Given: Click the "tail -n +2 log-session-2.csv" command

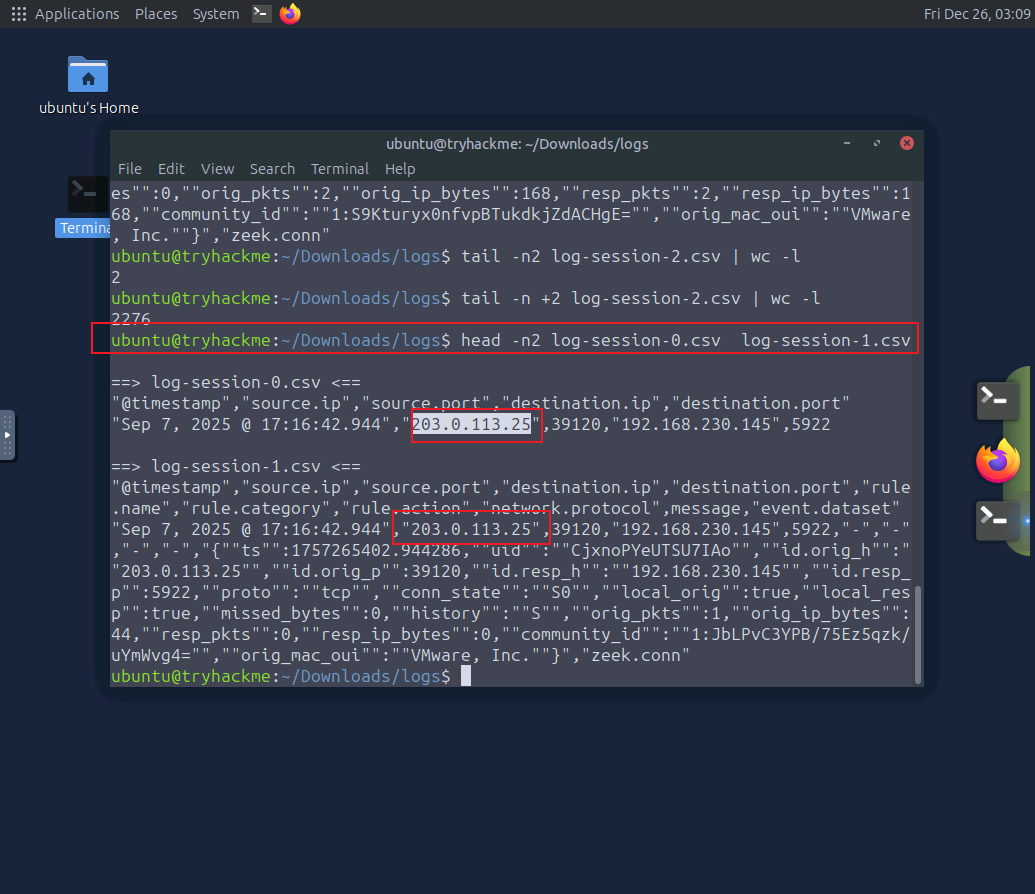Looking at the screenshot, I should (601, 298).
